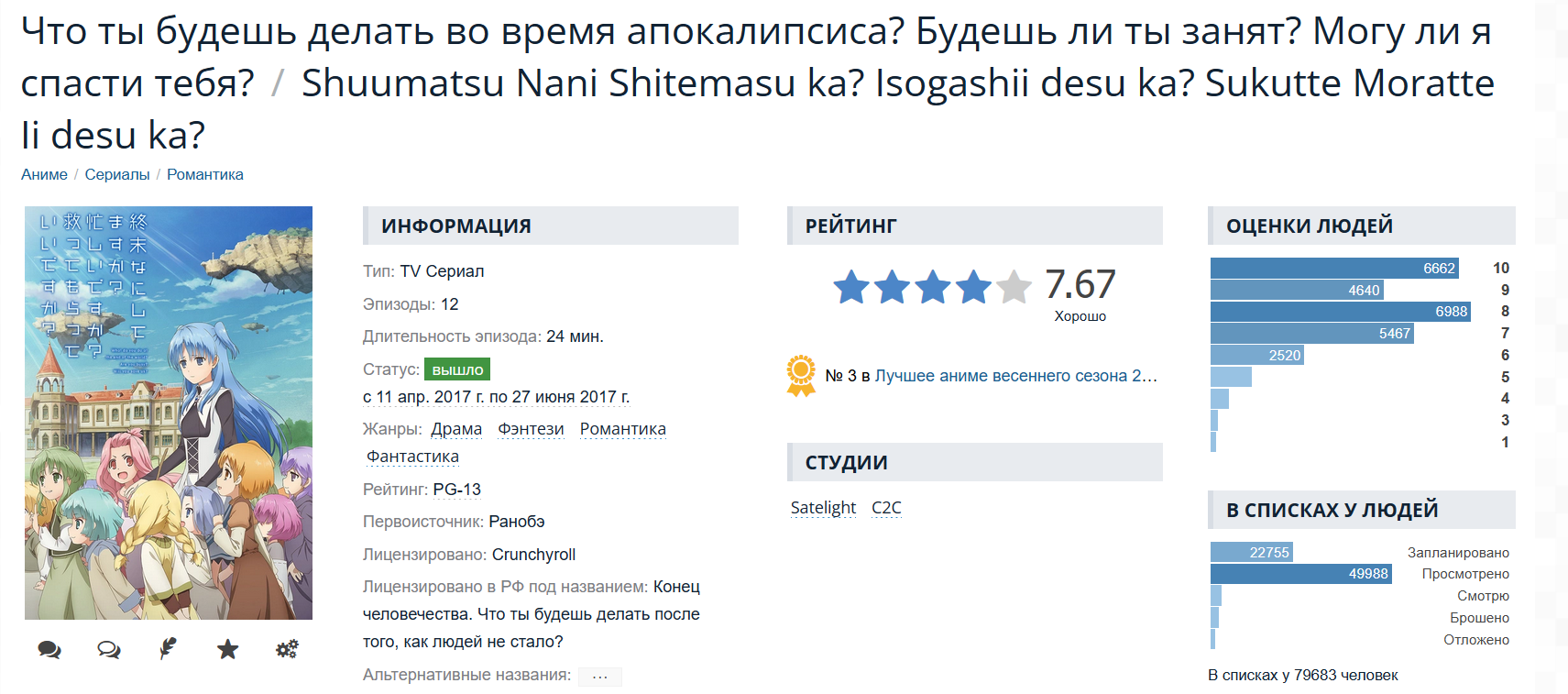Click the feather quill review icon
This screenshot has height=694, width=1568.
[x=168, y=649]
